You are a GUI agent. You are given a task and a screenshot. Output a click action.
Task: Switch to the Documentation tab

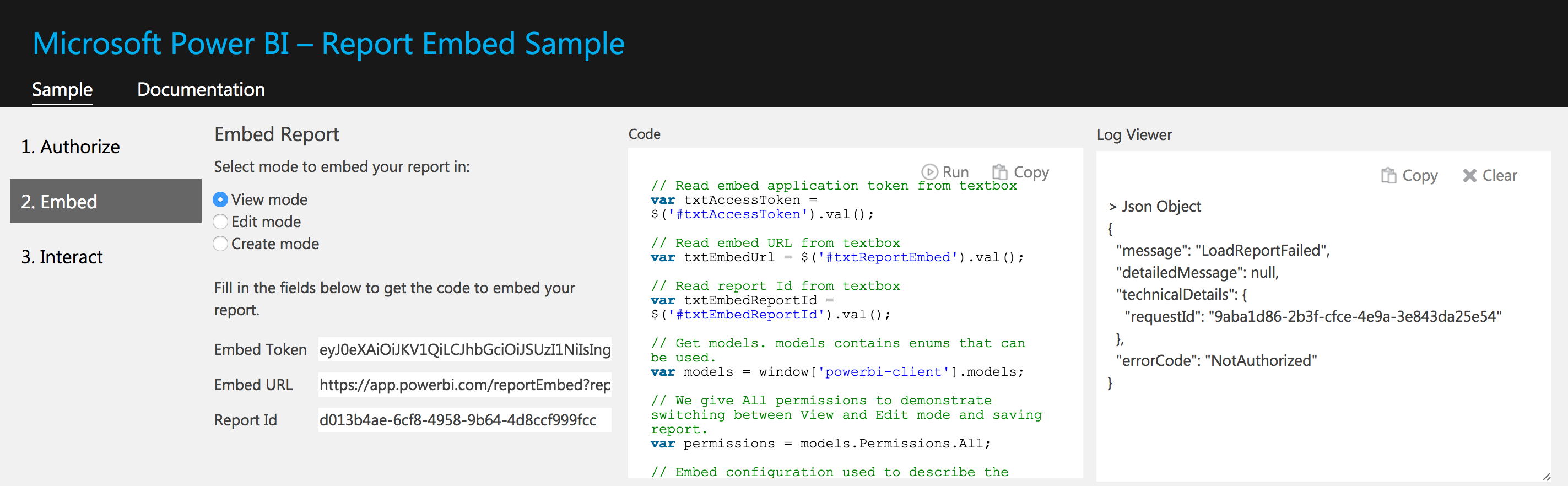pos(201,89)
